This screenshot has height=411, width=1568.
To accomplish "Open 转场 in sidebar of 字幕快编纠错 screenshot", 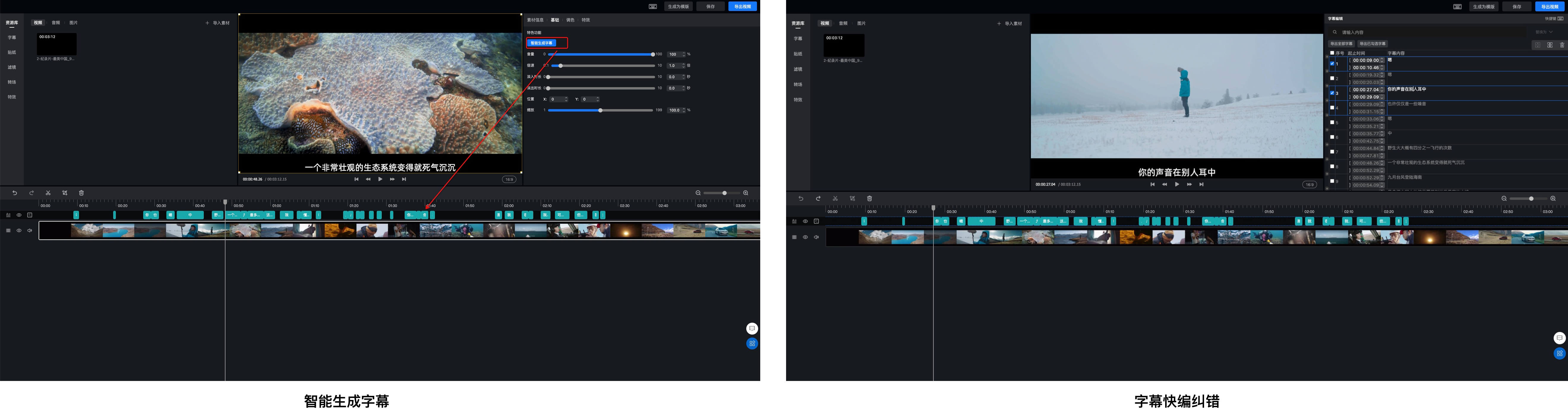I will tap(798, 85).
